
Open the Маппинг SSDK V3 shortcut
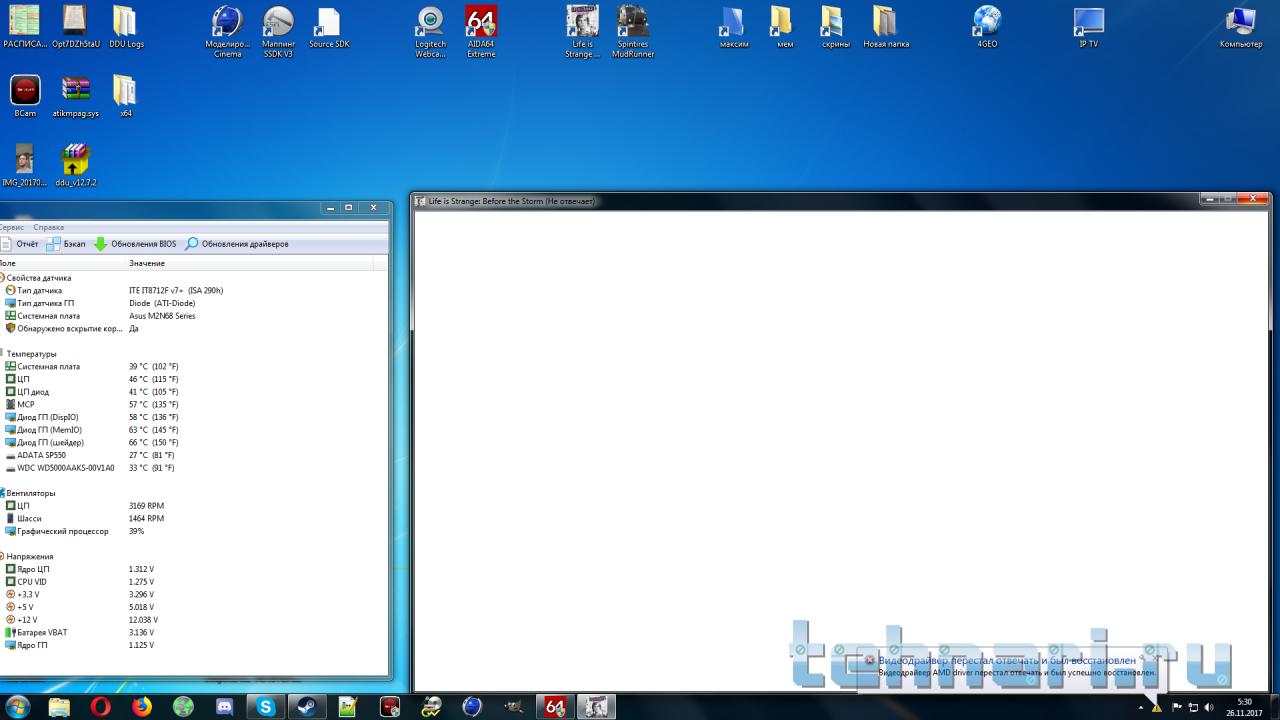[278, 32]
